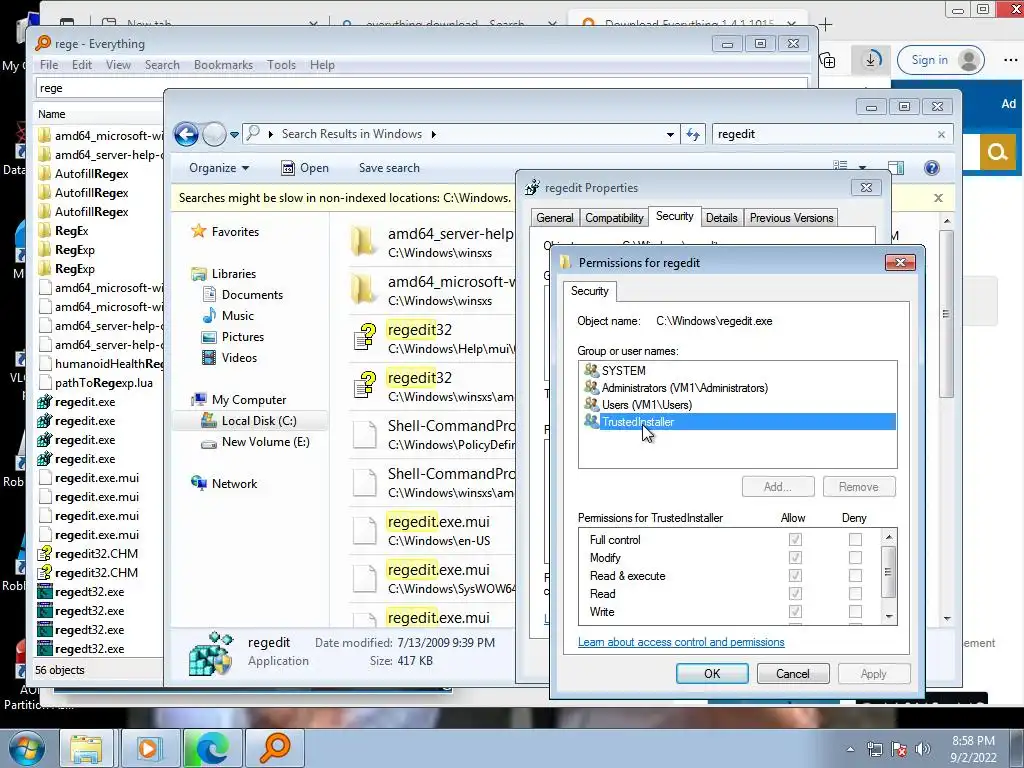Select SYSTEM in group or user names
The width and height of the screenshot is (1024, 768).
click(x=624, y=370)
